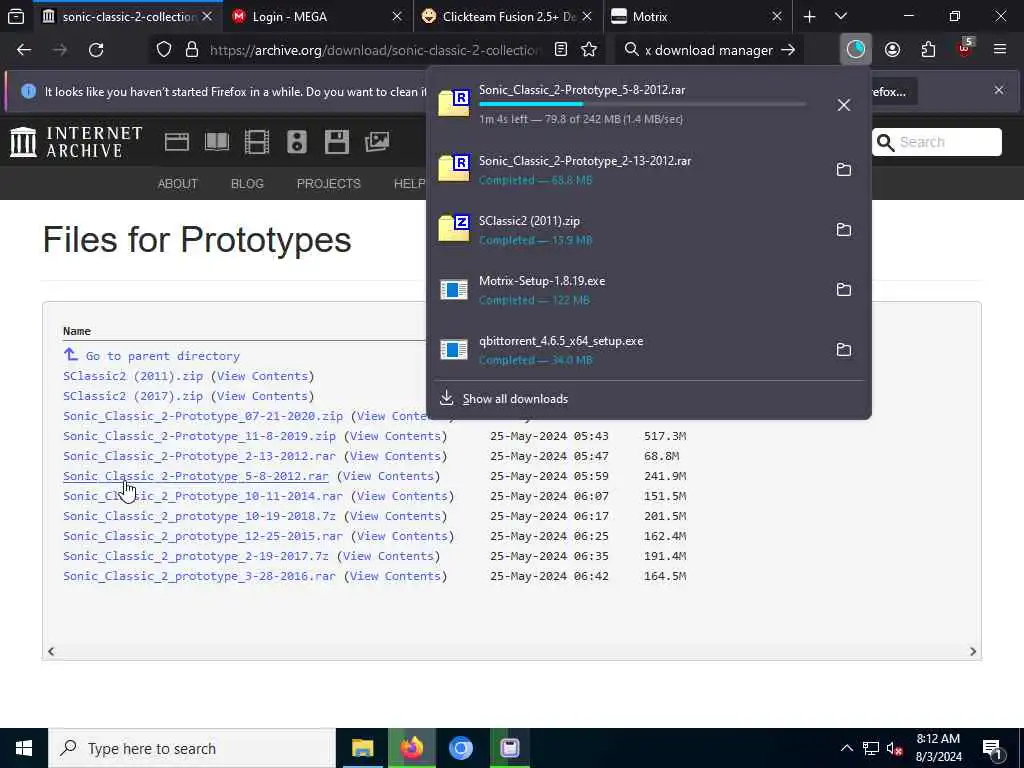Open the uBlock Origin extension icon
Viewport: 1024px width, 768px height.
(964, 50)
